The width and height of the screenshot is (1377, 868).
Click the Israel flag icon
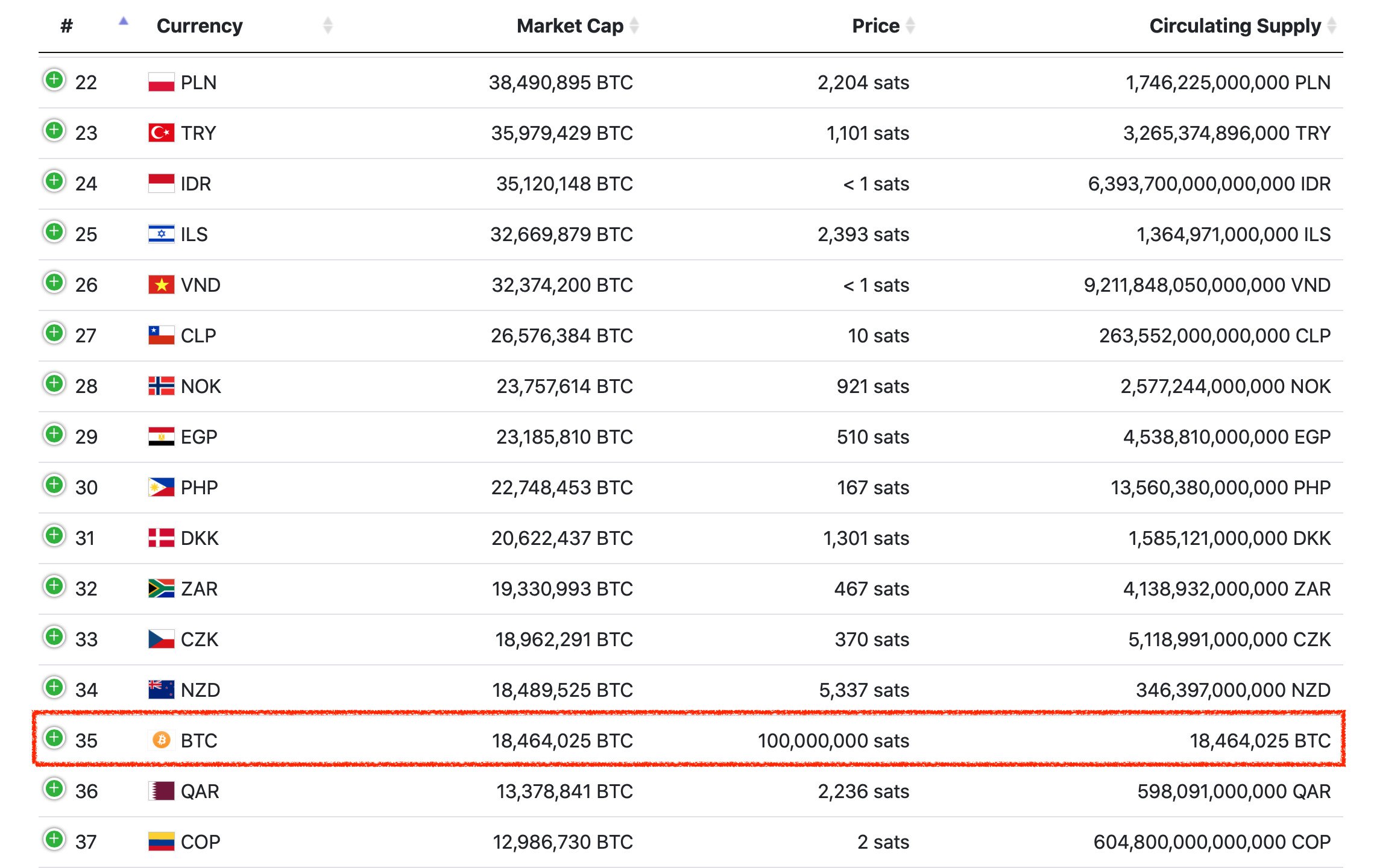pyautogui.click(x=161, y=234)
